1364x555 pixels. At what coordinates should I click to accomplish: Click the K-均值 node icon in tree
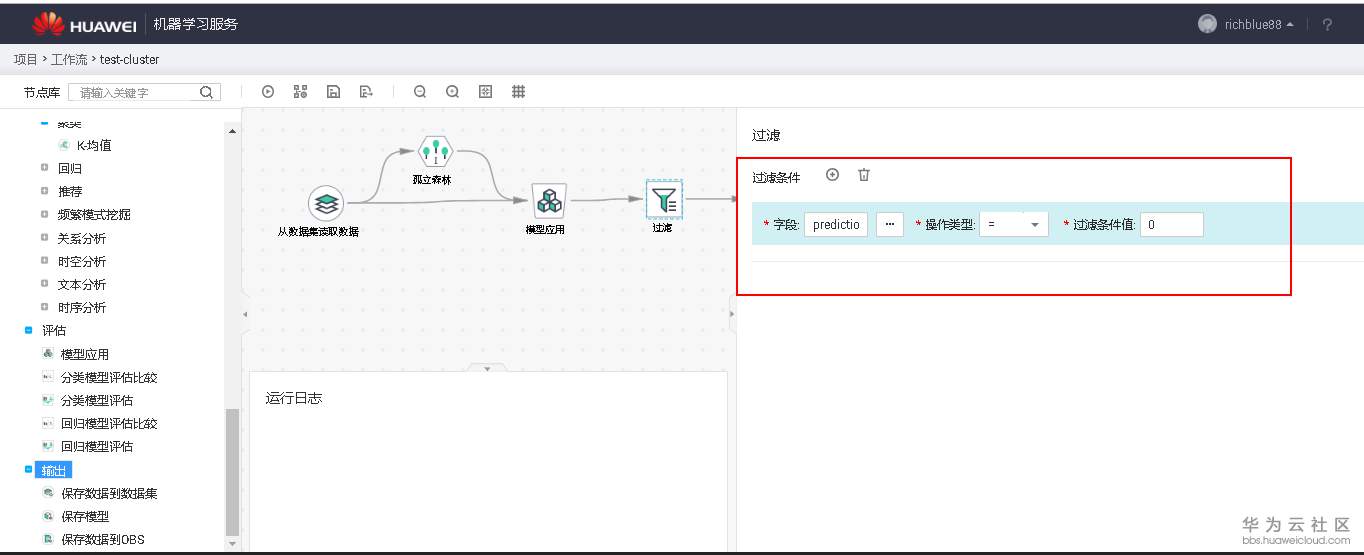coord(64,145)
